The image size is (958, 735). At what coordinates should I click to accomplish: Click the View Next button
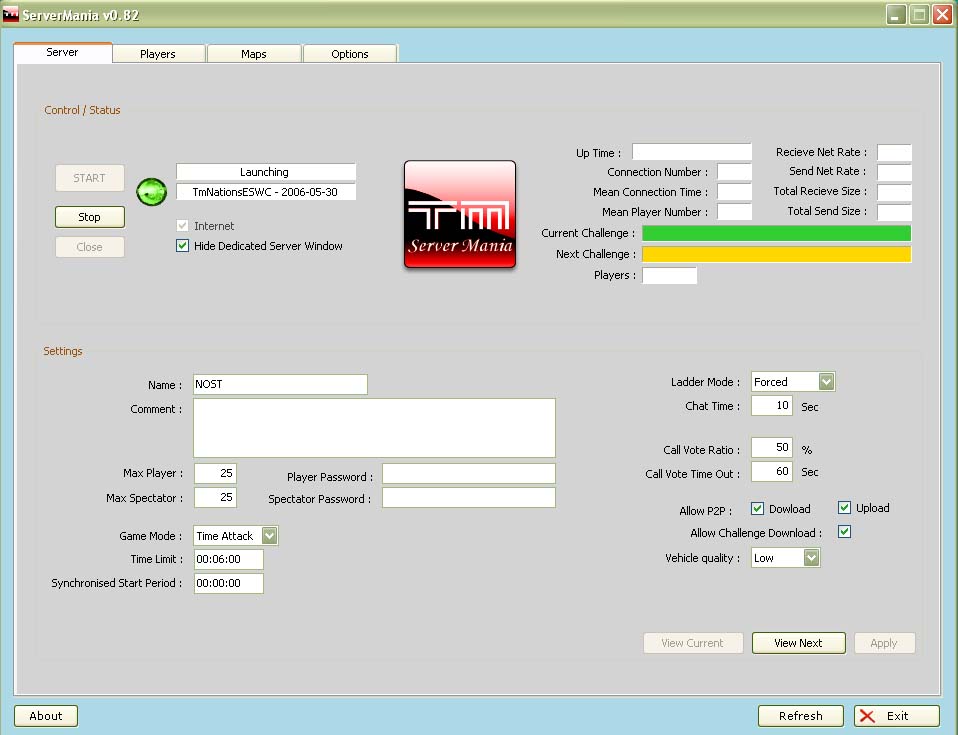(x=799, y=643)
